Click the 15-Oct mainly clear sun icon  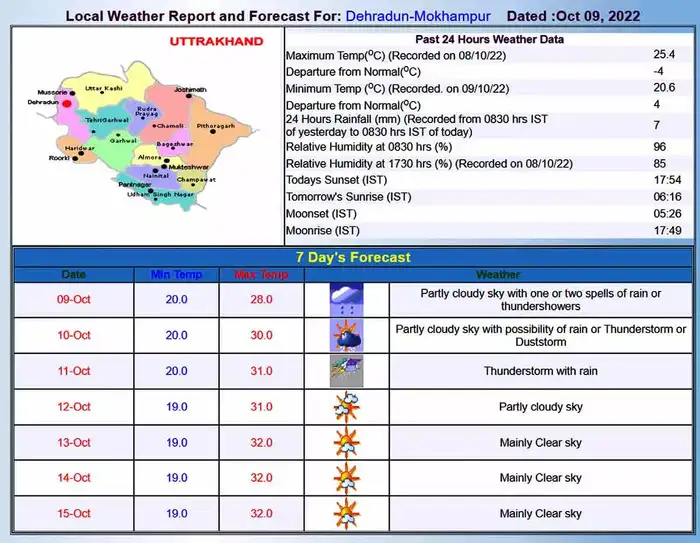click(x=346, y=514)
